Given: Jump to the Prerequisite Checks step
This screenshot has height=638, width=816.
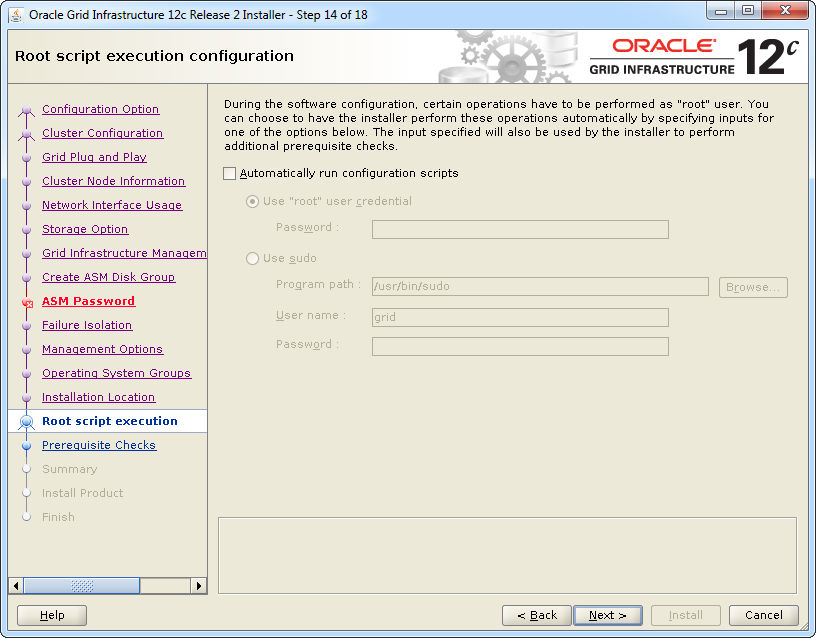Looking at the screenshot, I should click(99, 446).
